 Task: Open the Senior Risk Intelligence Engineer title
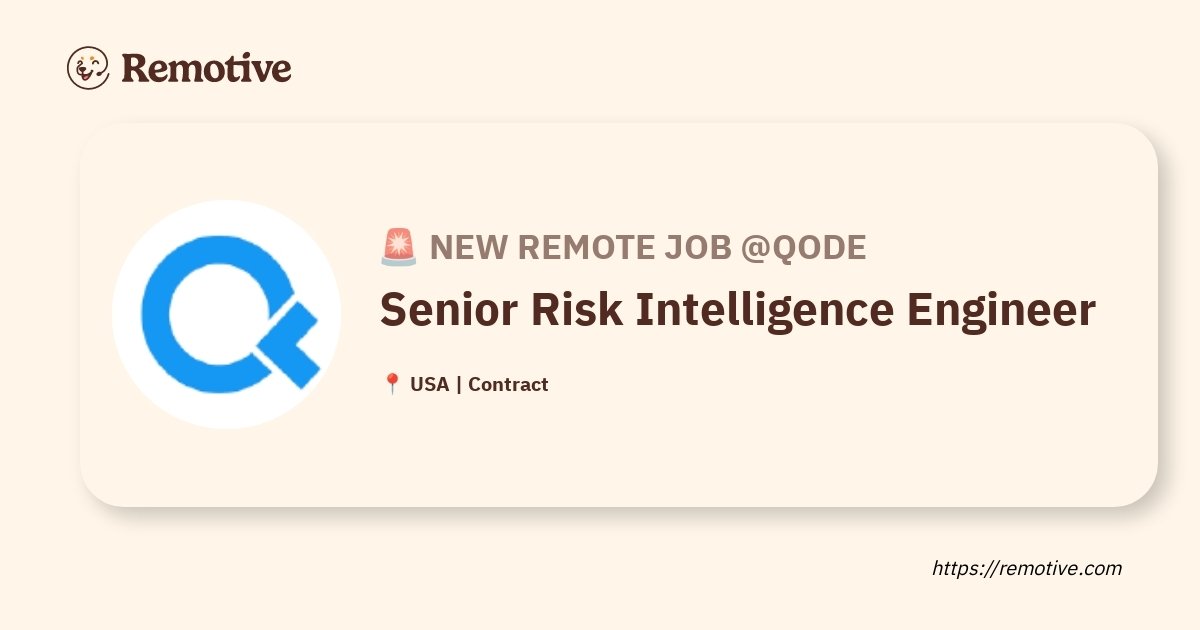(738, 311)
